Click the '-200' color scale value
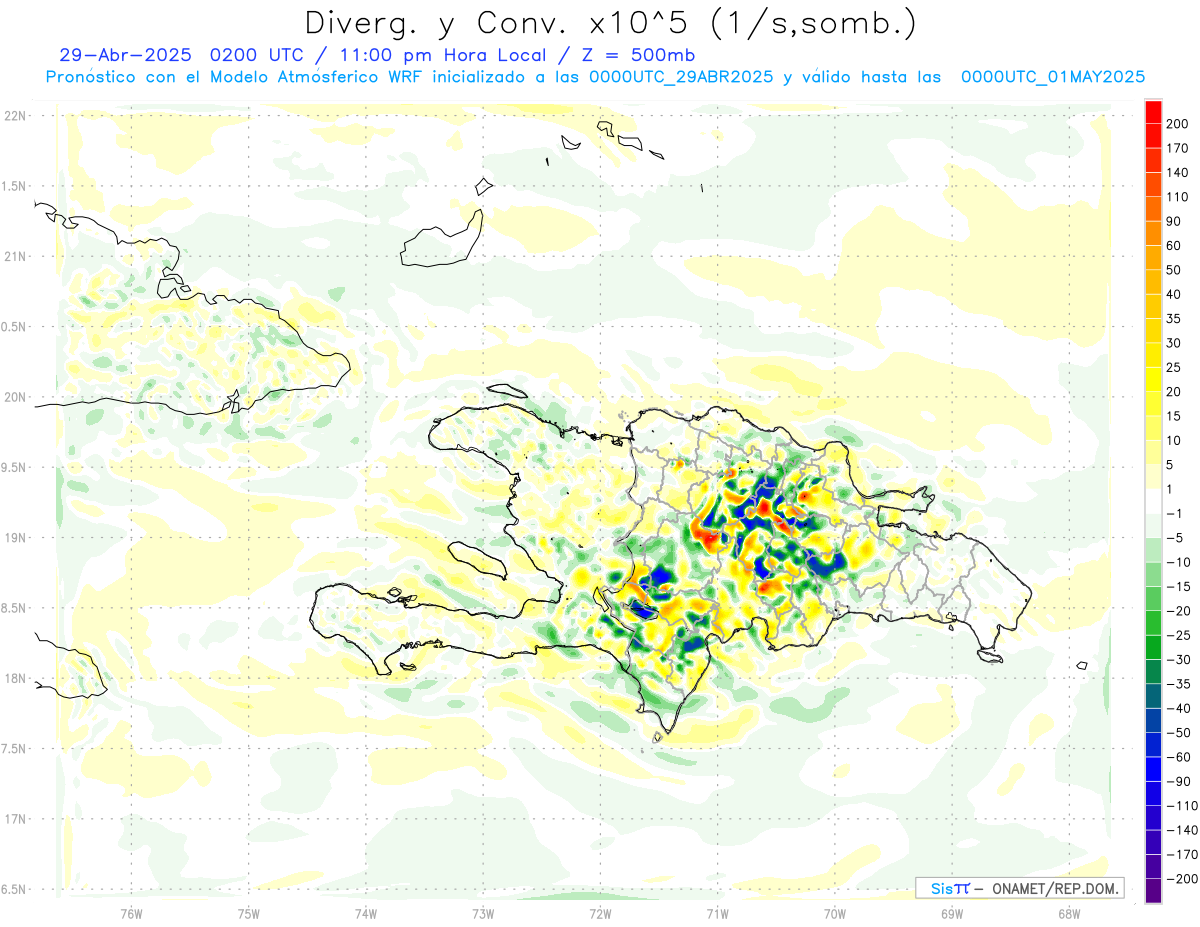 click(1181, 879)
